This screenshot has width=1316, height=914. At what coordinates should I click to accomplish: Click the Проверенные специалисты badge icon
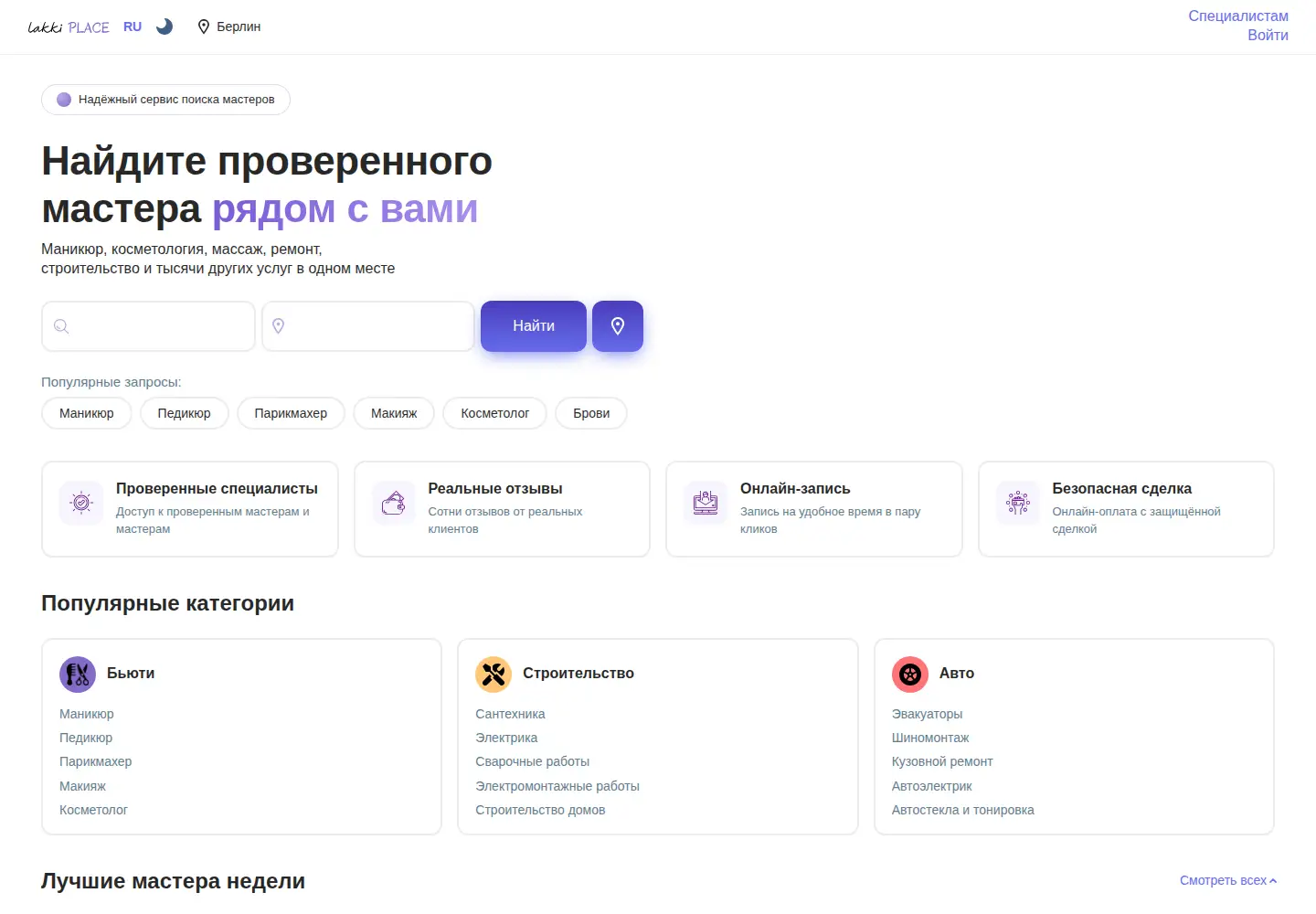[x=81, y=503]
